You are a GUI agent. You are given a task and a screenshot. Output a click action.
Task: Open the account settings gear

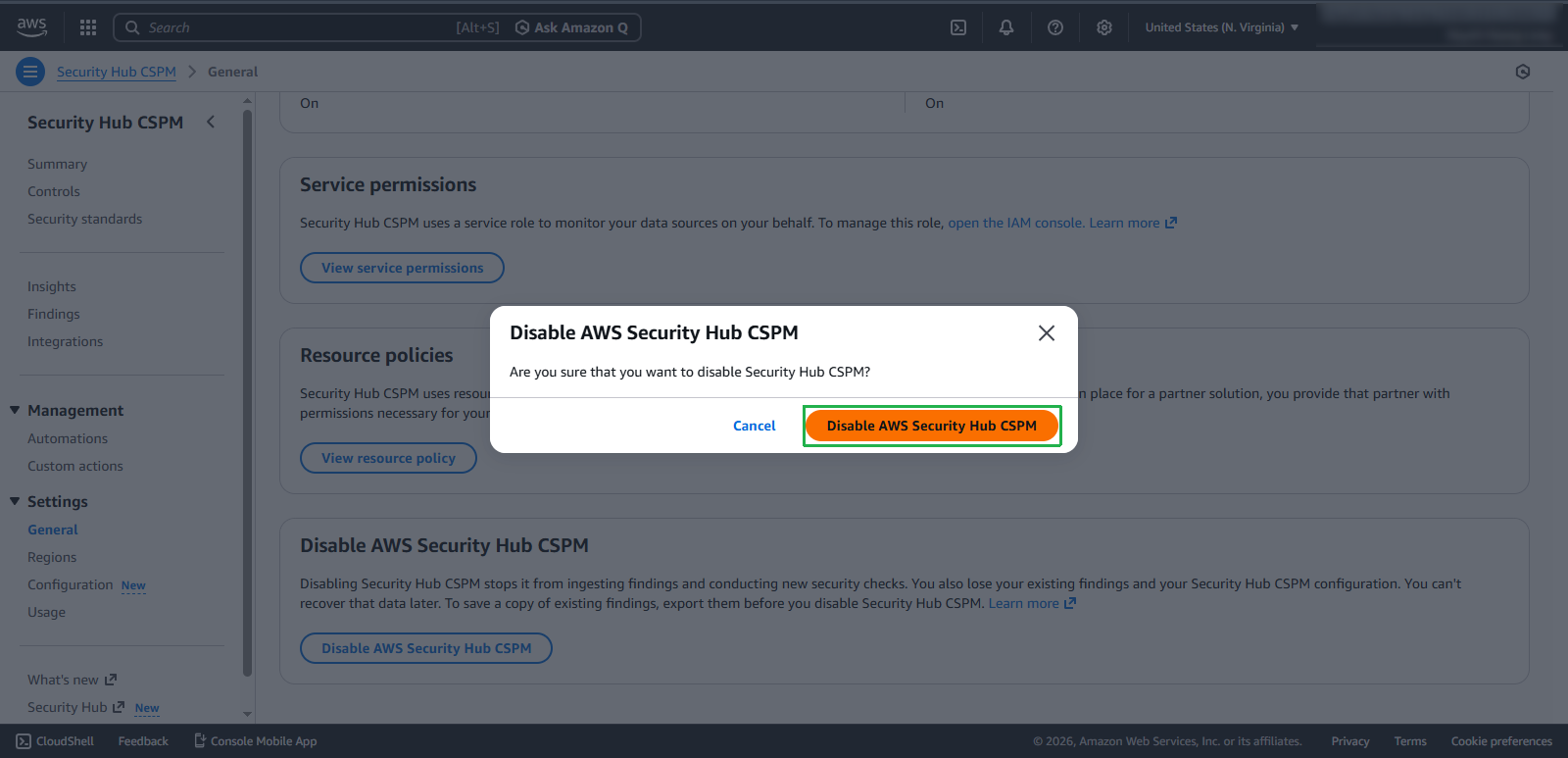coord(1104,26)
